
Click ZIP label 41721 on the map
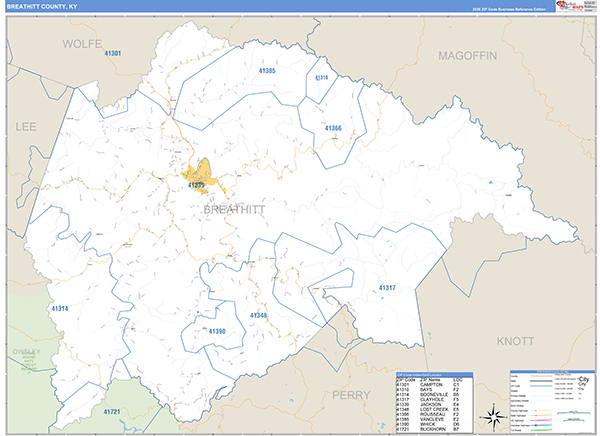point(112,412)
